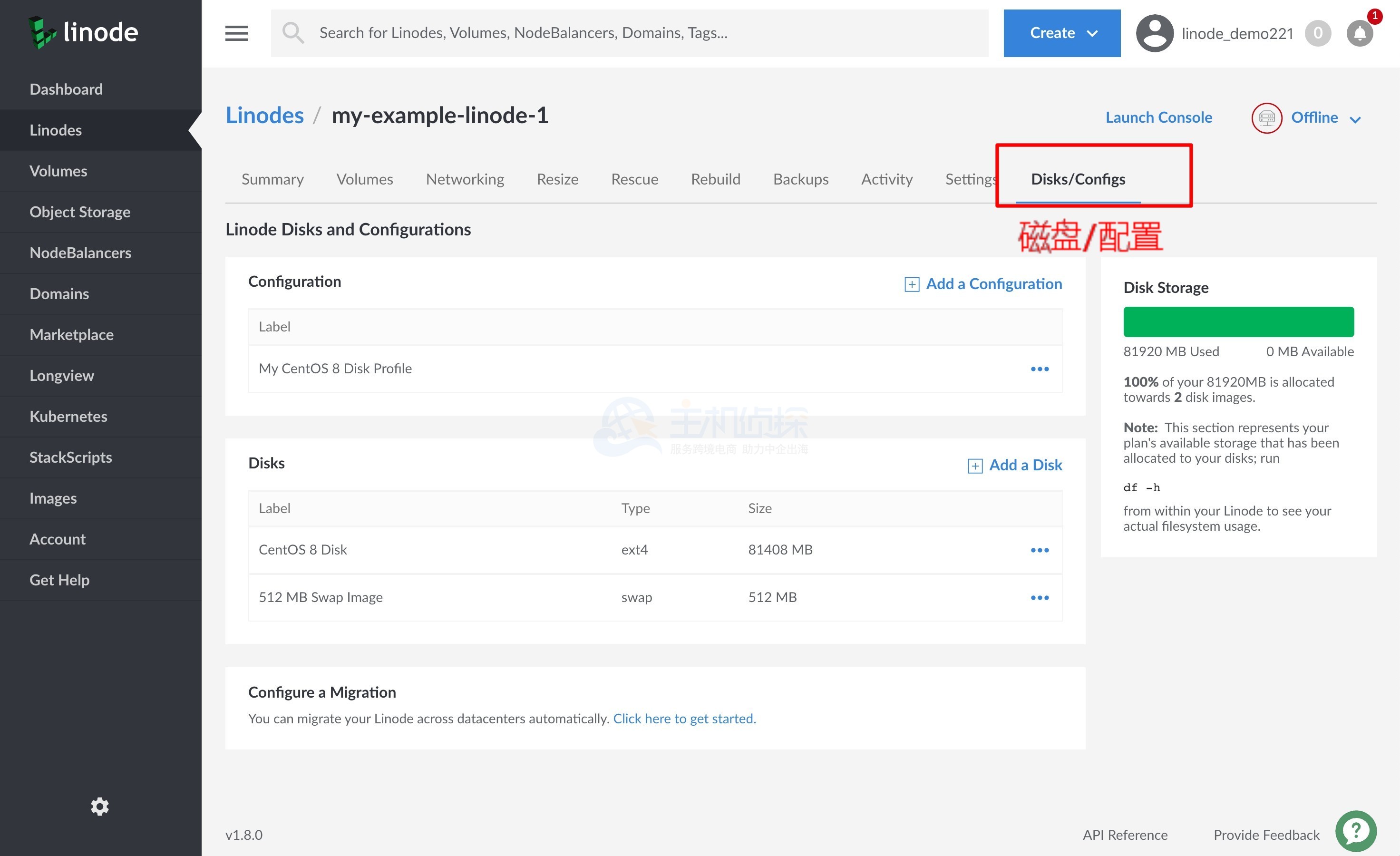Open actions menu for 512 MB Swap Image
Image resolution: width=1400 pixels, height=856 pixels.
click(x=1039, y=598)
